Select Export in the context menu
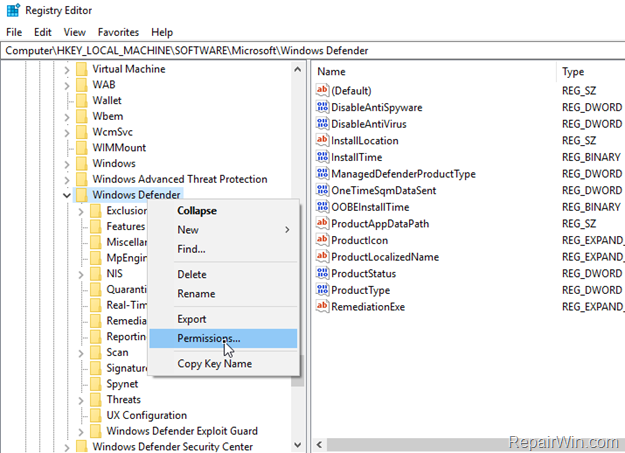The height and width of the screenshot is (453, 625). tap(223, 319)
